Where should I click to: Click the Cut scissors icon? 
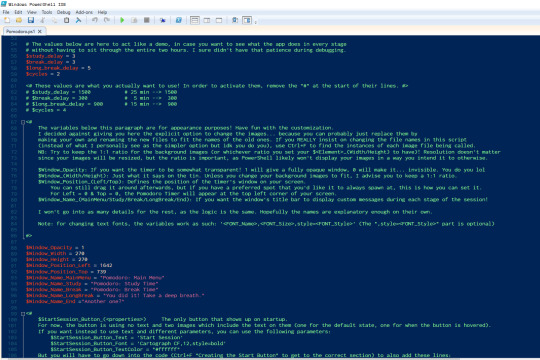point(43,20)
